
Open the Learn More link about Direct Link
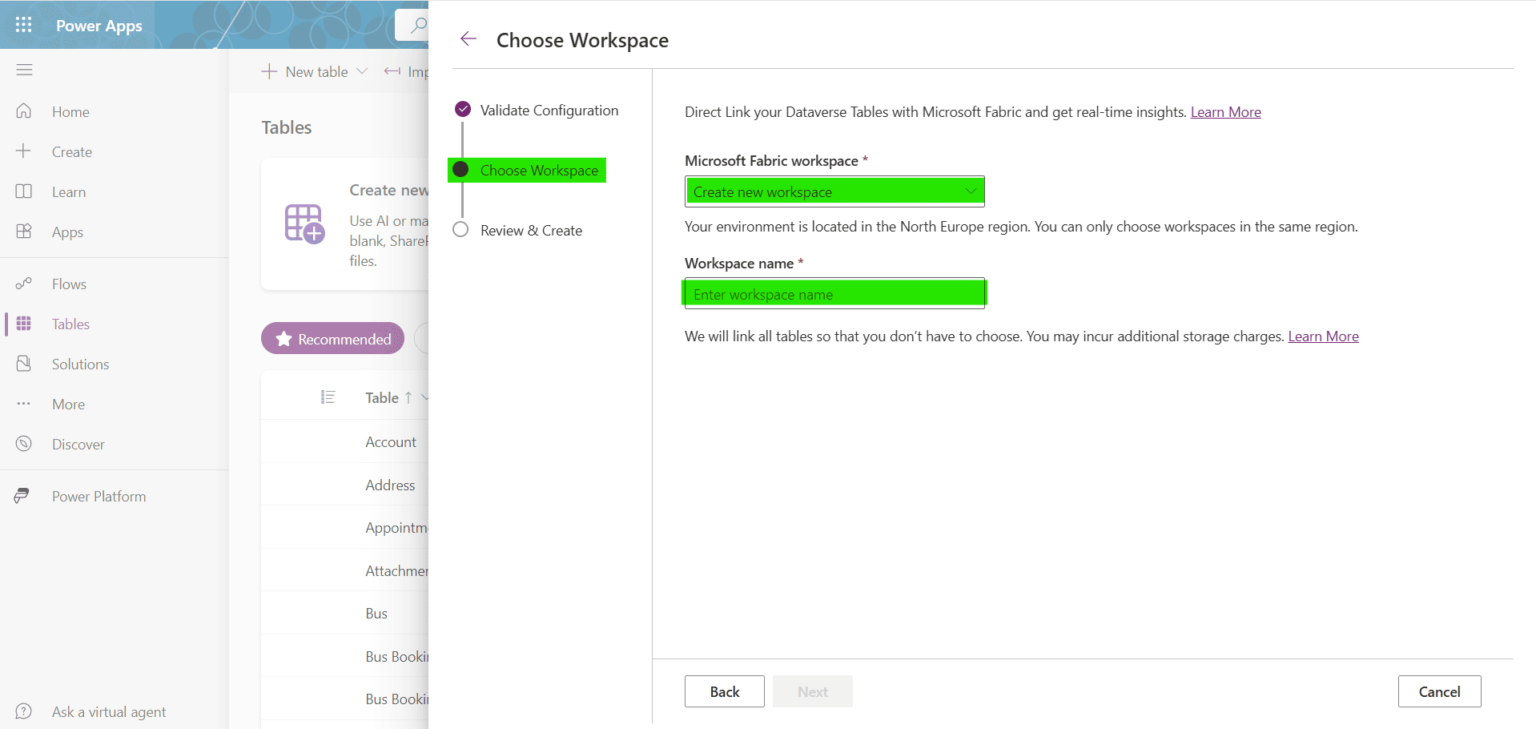coord(1225,111)
